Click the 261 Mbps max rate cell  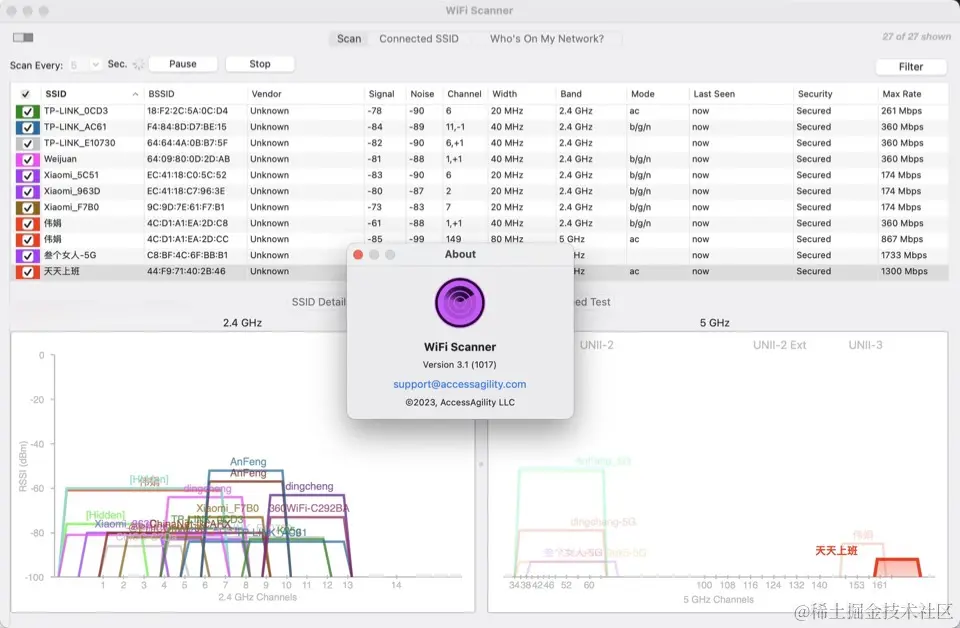pos(901,111)
